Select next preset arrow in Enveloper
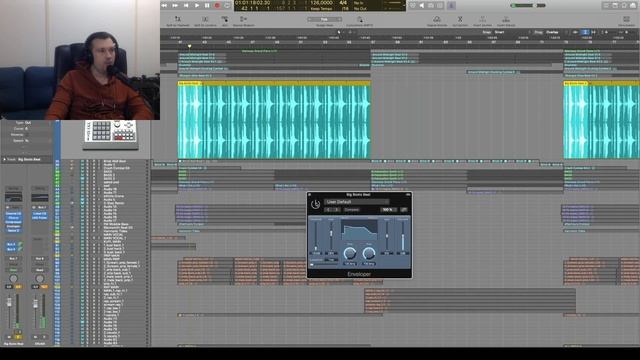Screen dimensions: 640x360 [x=336, y=210]
